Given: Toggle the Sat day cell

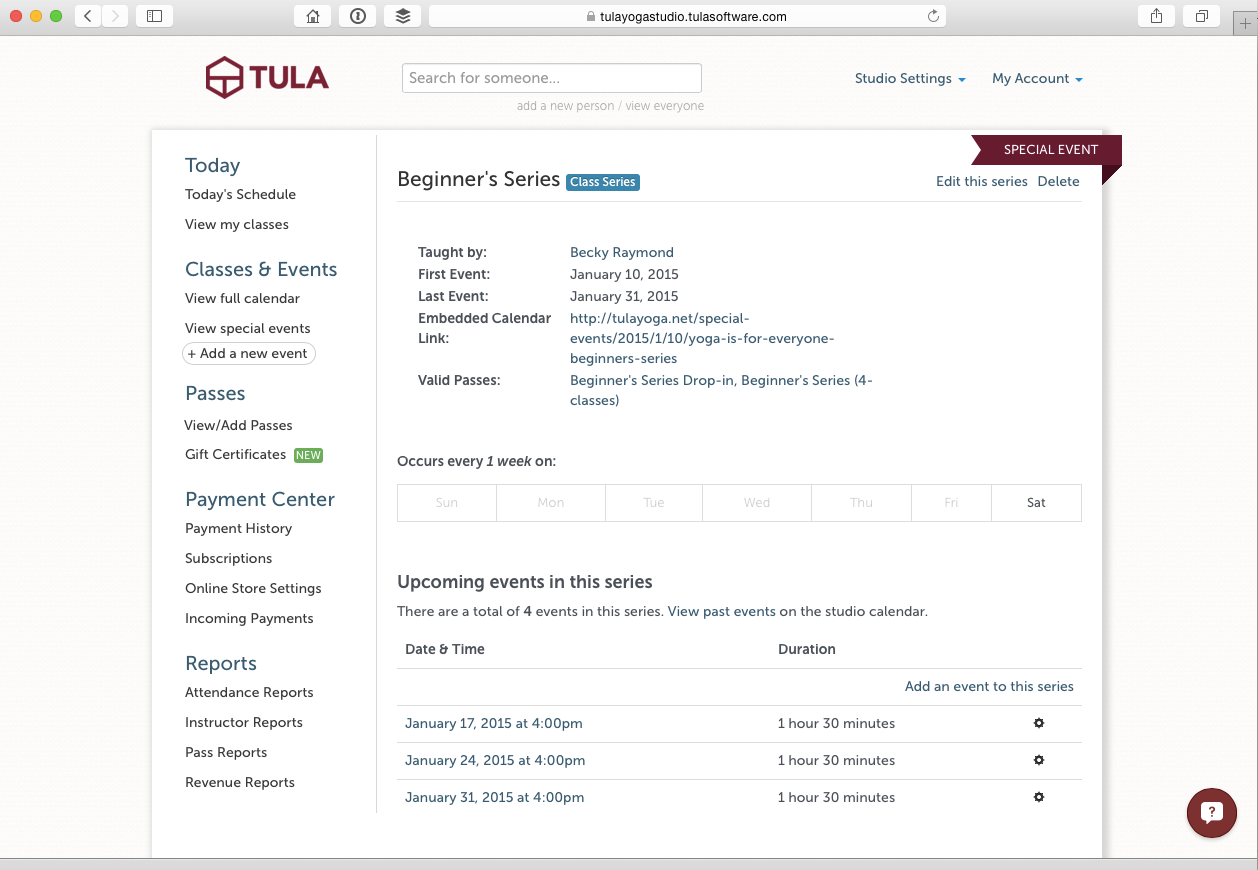Looking at the screenshot, I should point(1036,503).
